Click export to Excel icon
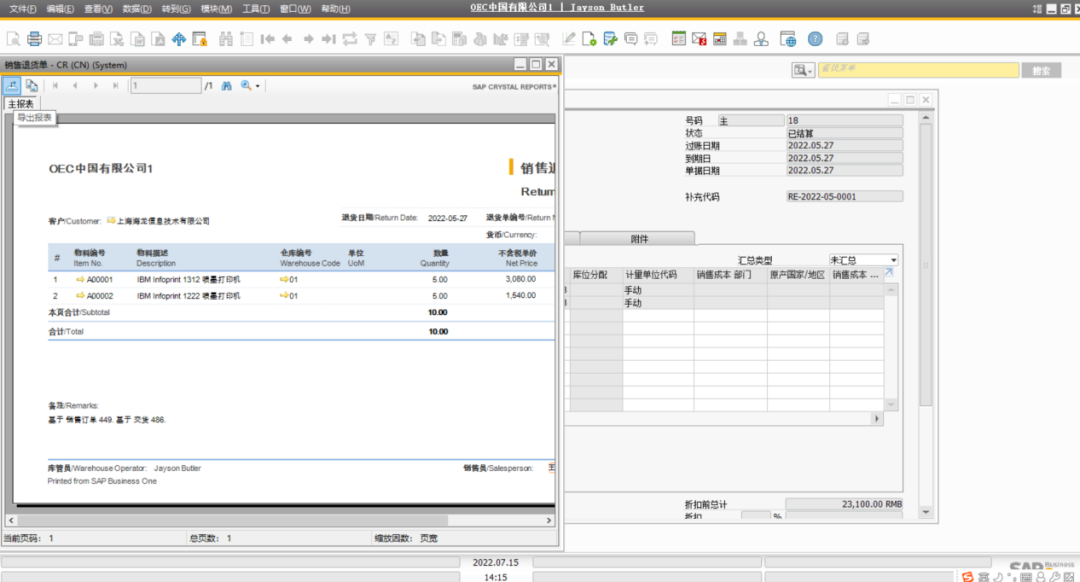 click(x=117, y=39)
